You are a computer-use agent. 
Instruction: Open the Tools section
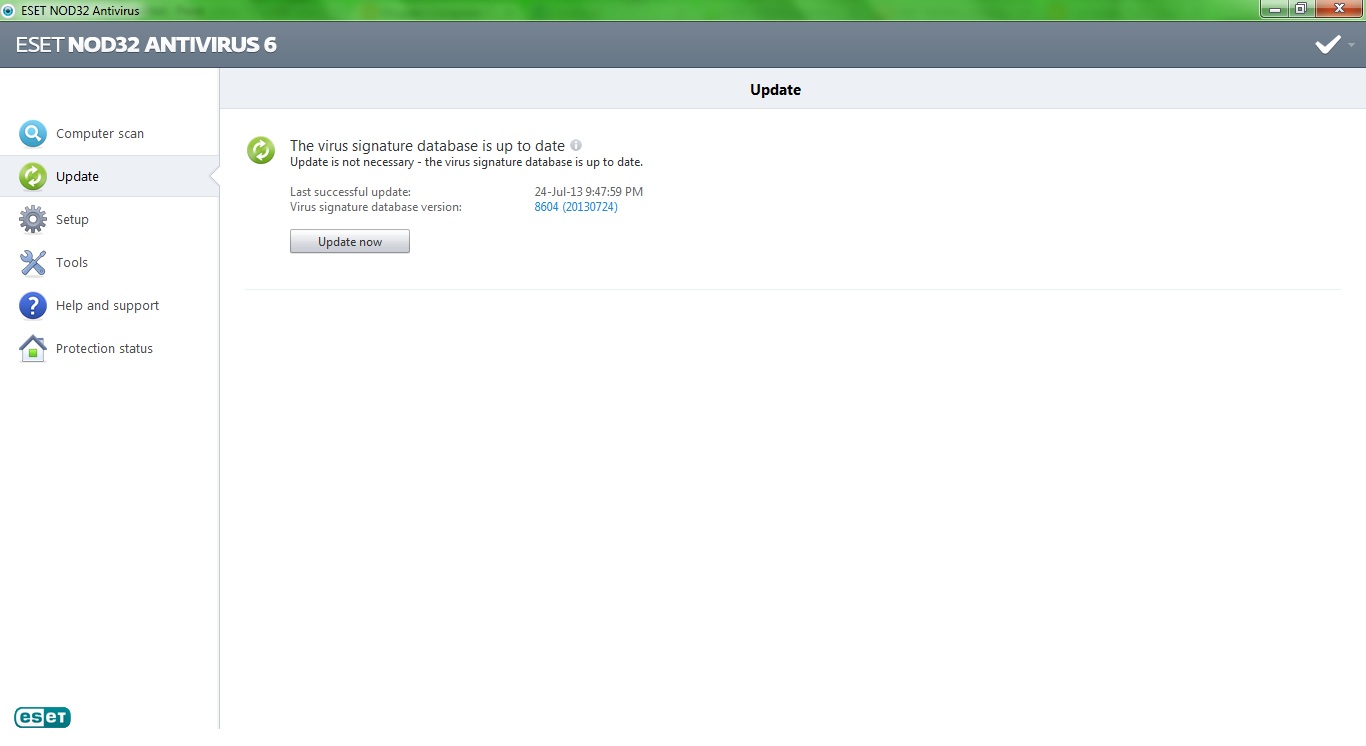(x=72, y=262)
